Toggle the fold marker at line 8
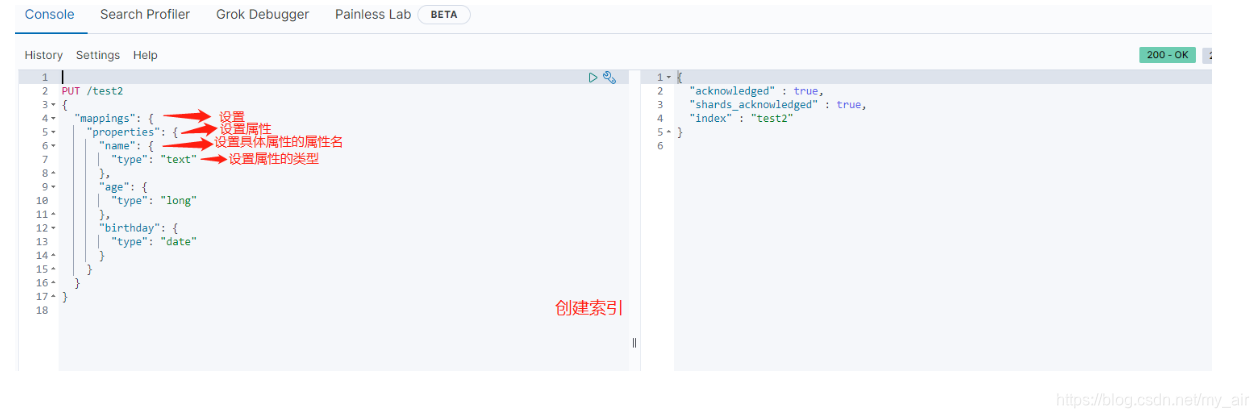 pyautogui.click(x=53, y=173)
